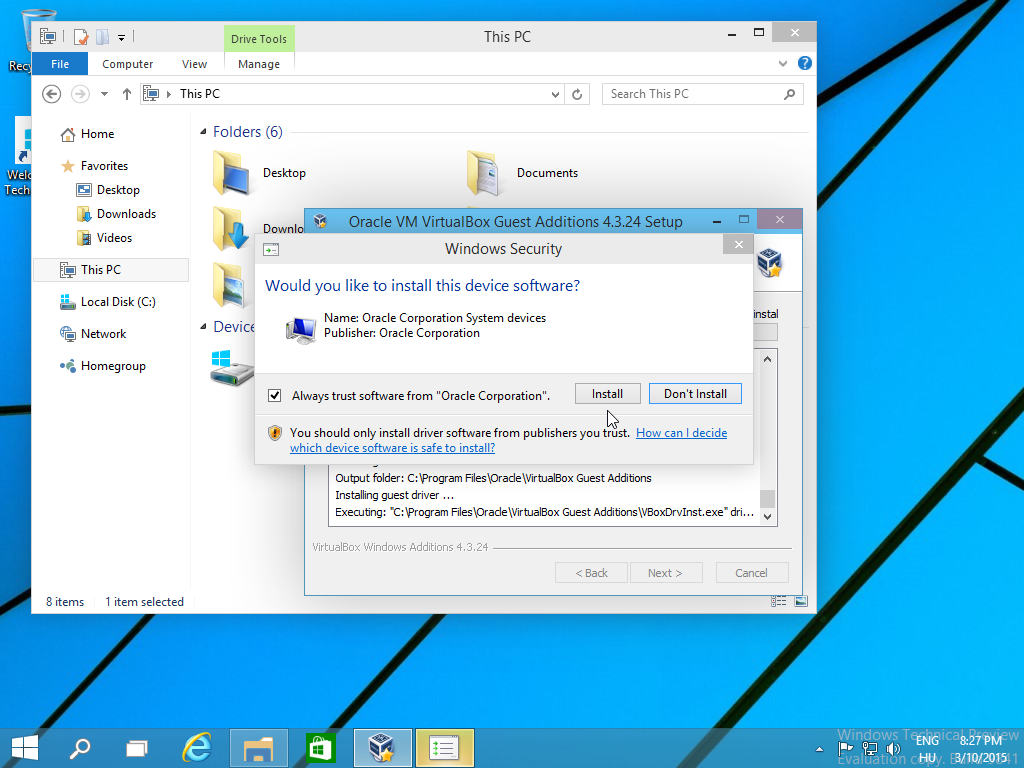1024x768 pixels.
Task: Open recent locations dropdown
Action: click(104, 94)
